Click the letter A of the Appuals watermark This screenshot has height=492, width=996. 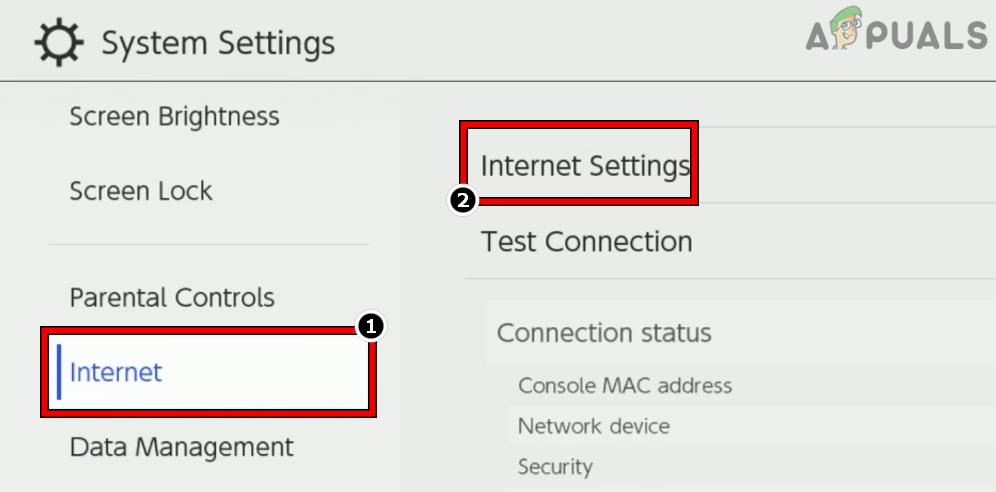tap(818, 38)
